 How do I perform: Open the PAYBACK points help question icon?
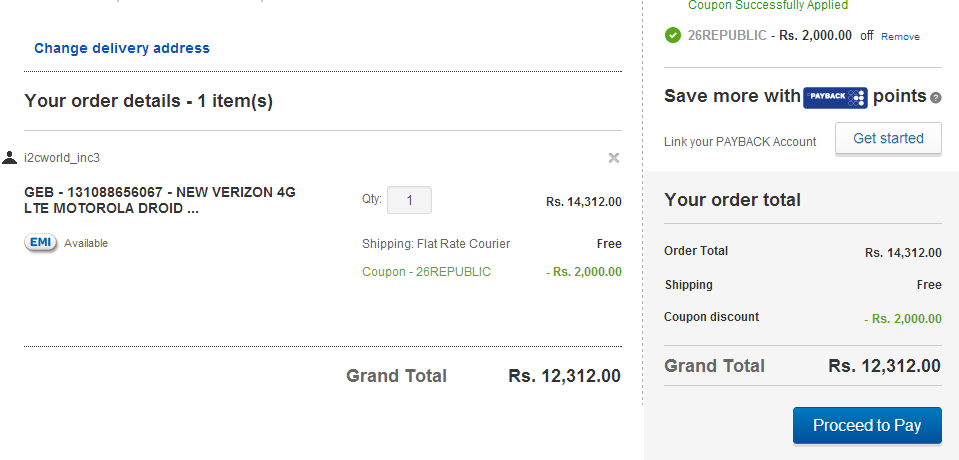pos(935,98)
